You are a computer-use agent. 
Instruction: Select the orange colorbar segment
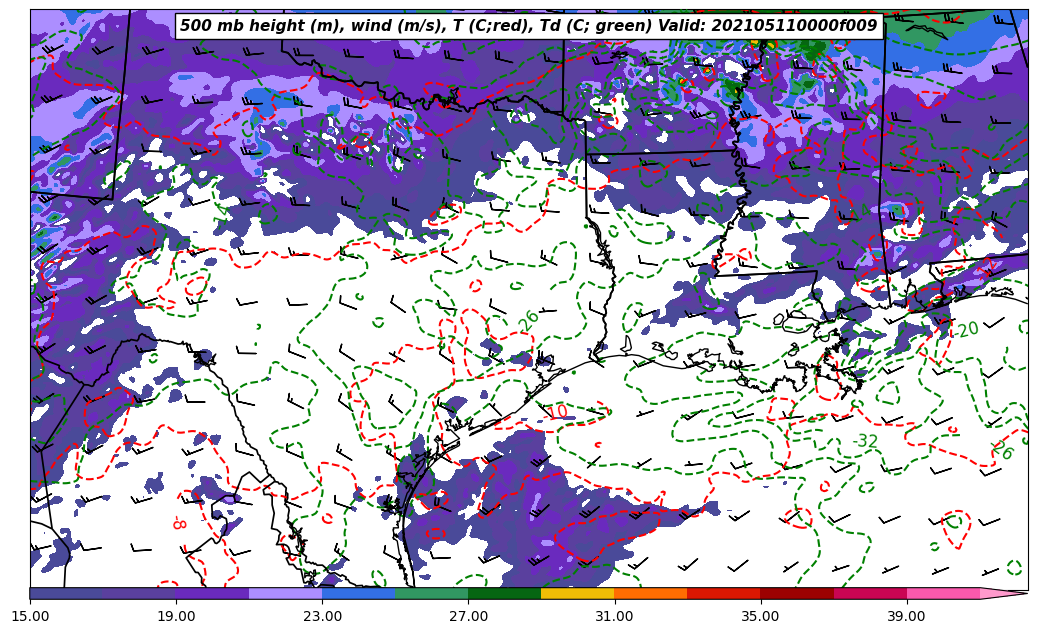pos(651,593)
